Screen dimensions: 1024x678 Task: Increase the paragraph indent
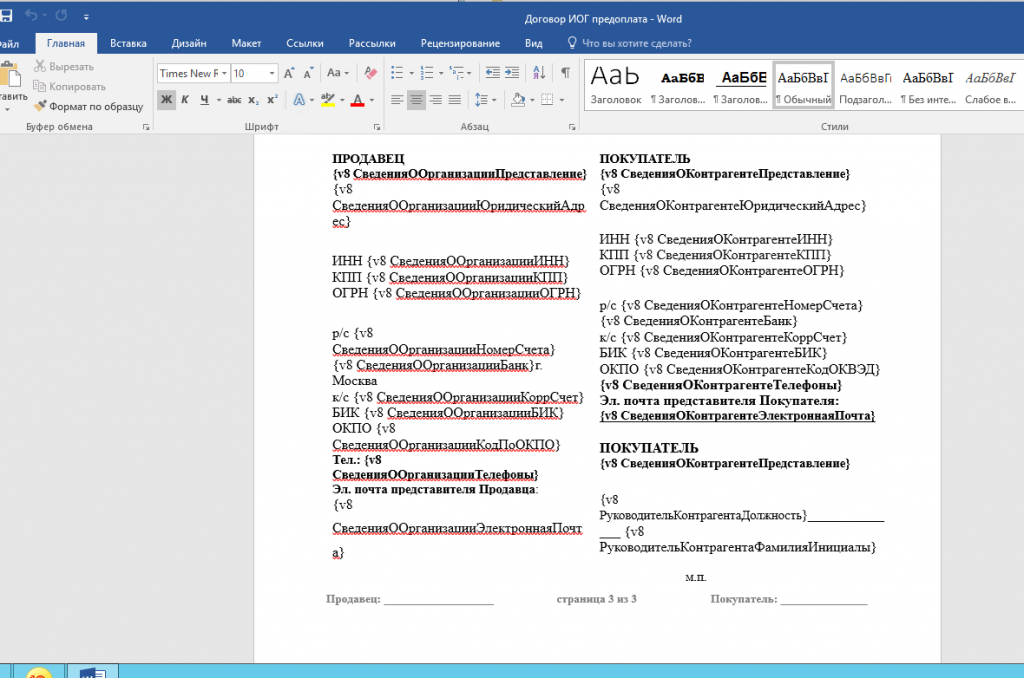coord(513,73)
